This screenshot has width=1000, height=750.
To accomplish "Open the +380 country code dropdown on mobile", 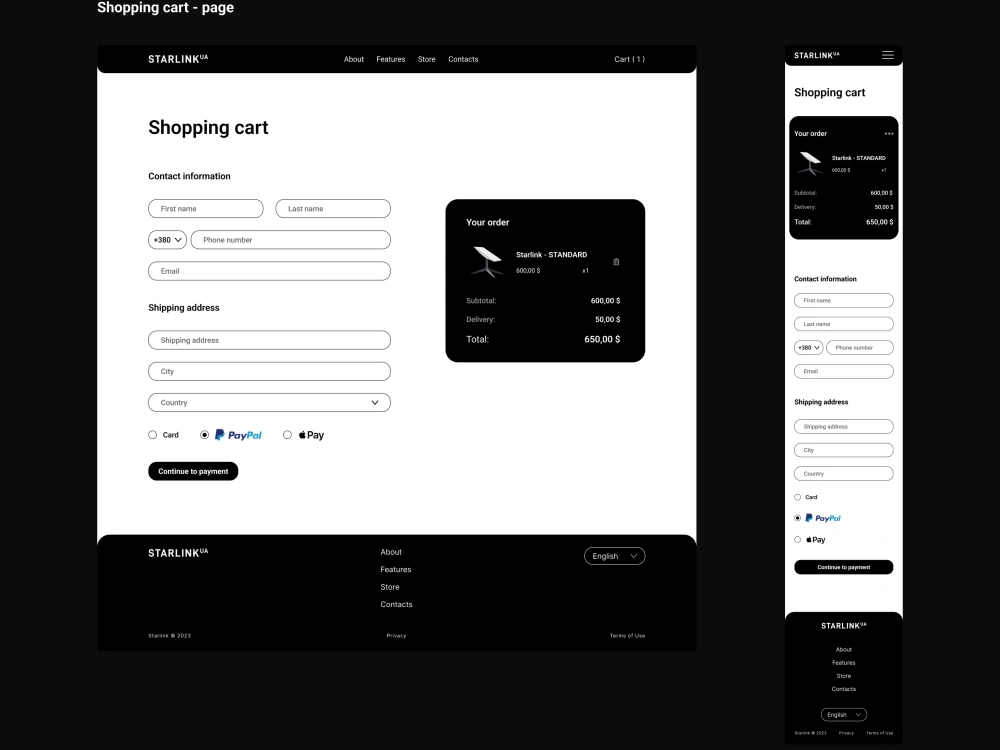I will point(808,348).
